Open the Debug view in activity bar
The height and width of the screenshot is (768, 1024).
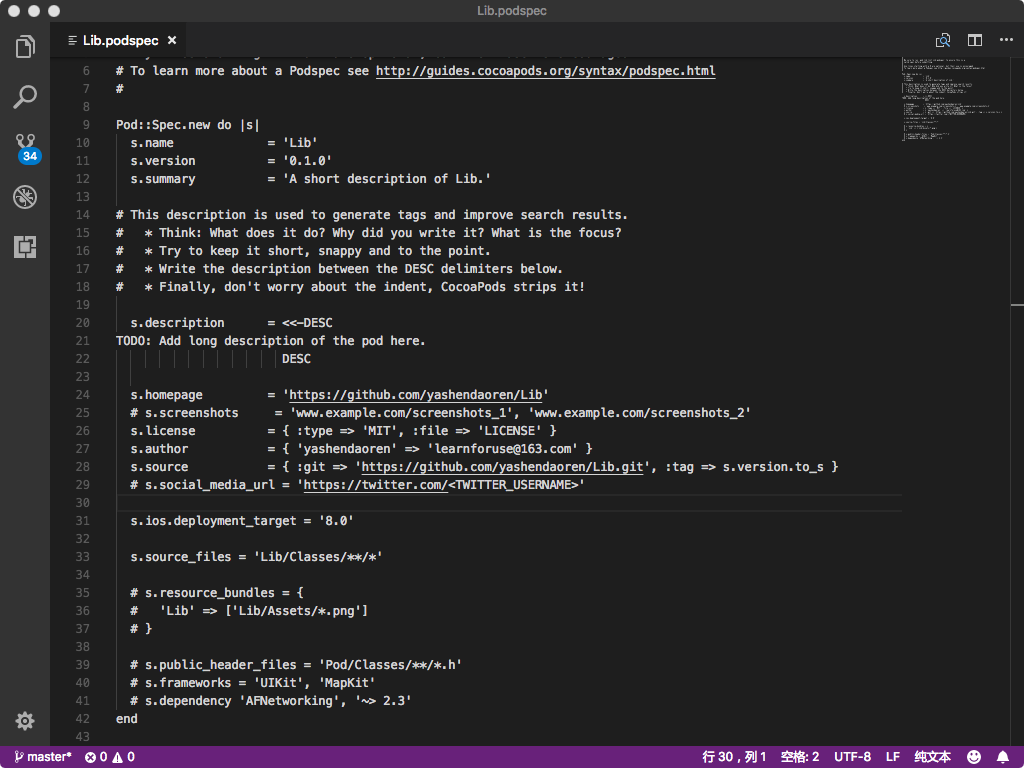pos(25,197)
